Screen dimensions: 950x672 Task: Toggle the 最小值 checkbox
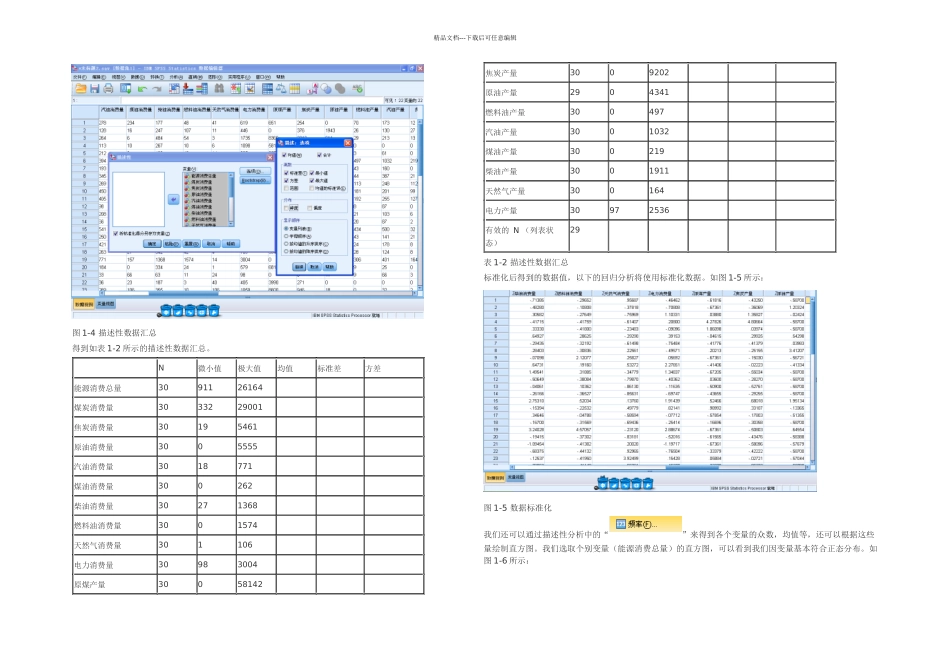click(x=311, y=173)
